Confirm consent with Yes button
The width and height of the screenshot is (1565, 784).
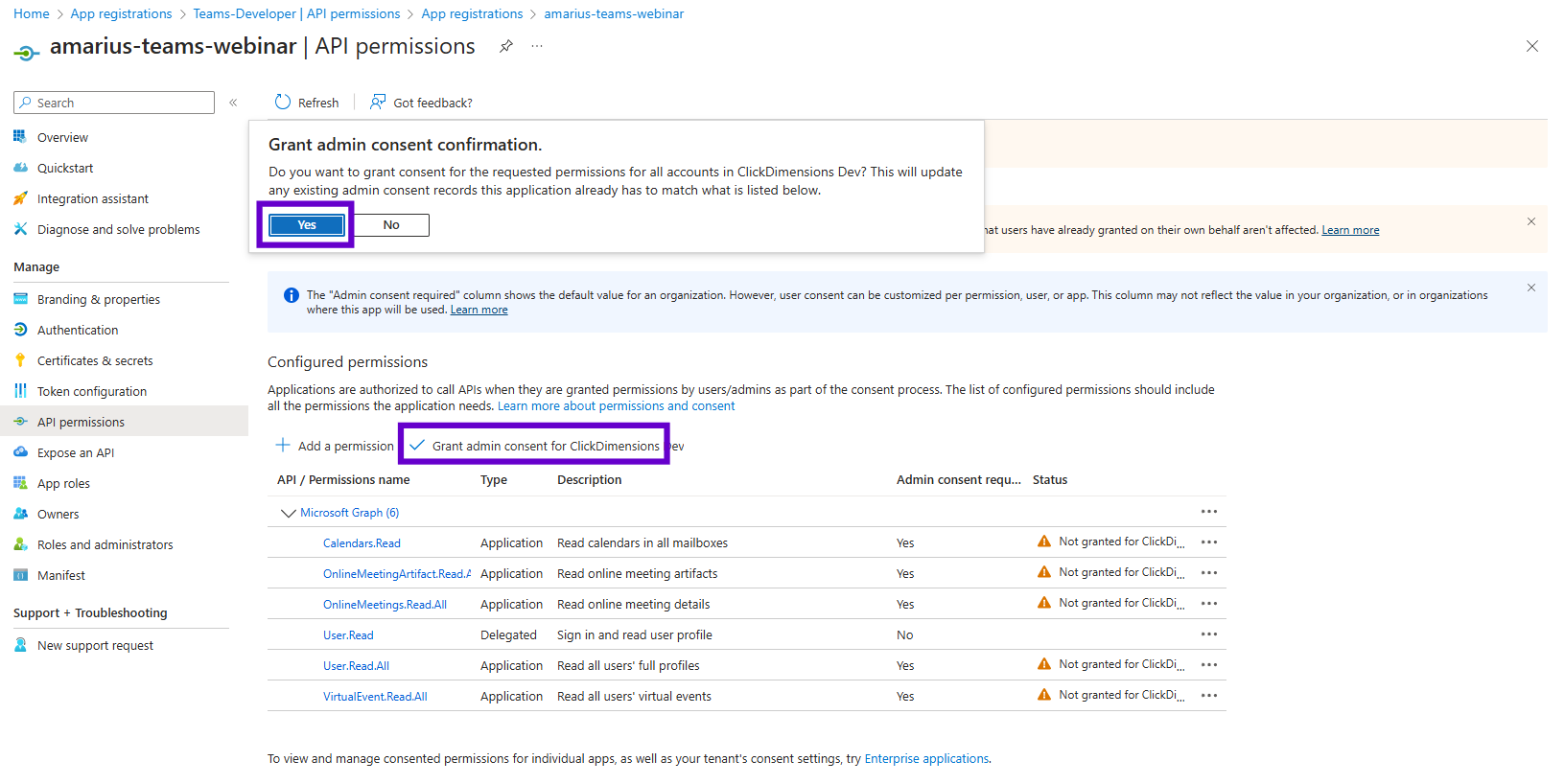pyautogui.click(x=307, y=224)
